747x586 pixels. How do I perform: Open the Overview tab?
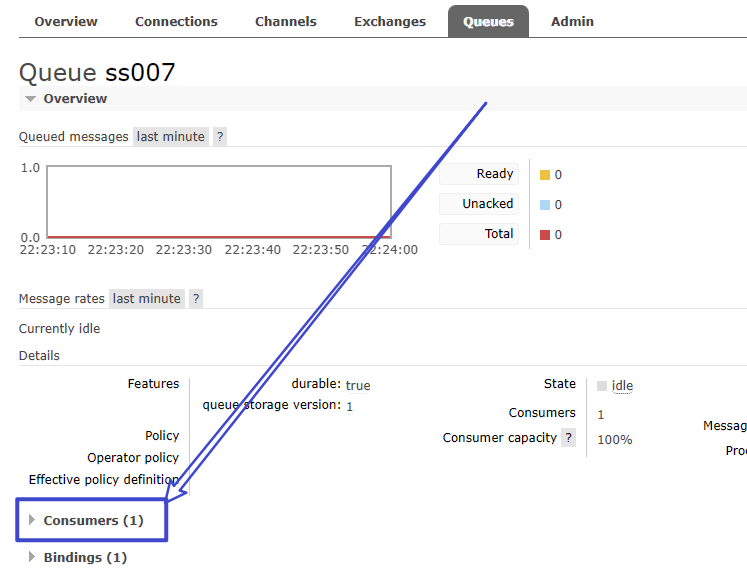(66, 21)
